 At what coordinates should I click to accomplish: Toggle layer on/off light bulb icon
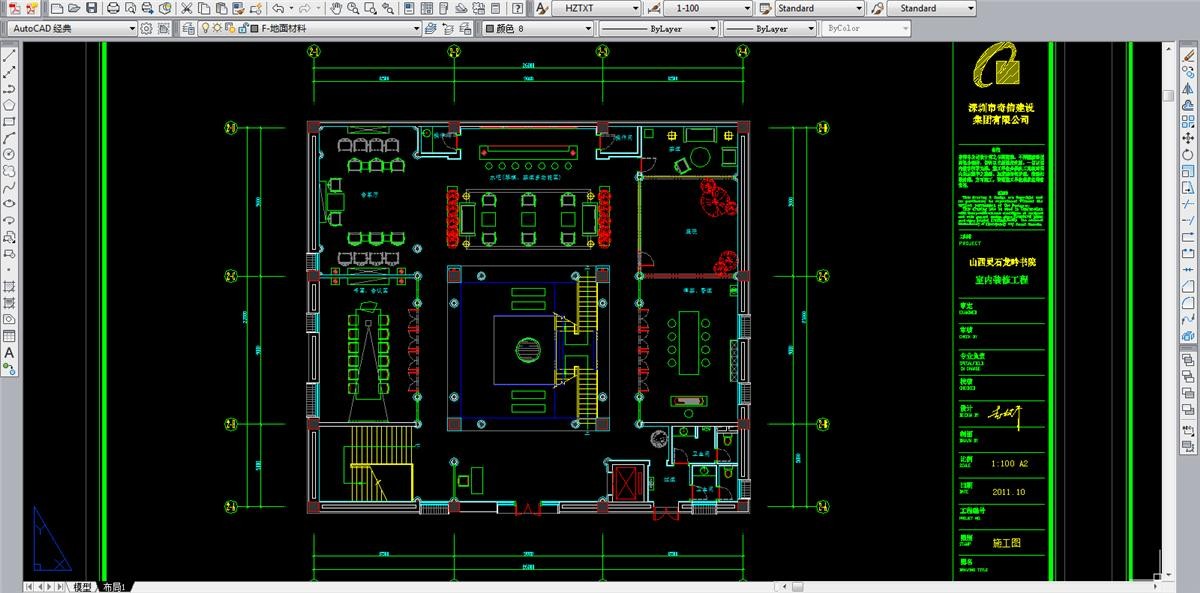coord(205,29)
